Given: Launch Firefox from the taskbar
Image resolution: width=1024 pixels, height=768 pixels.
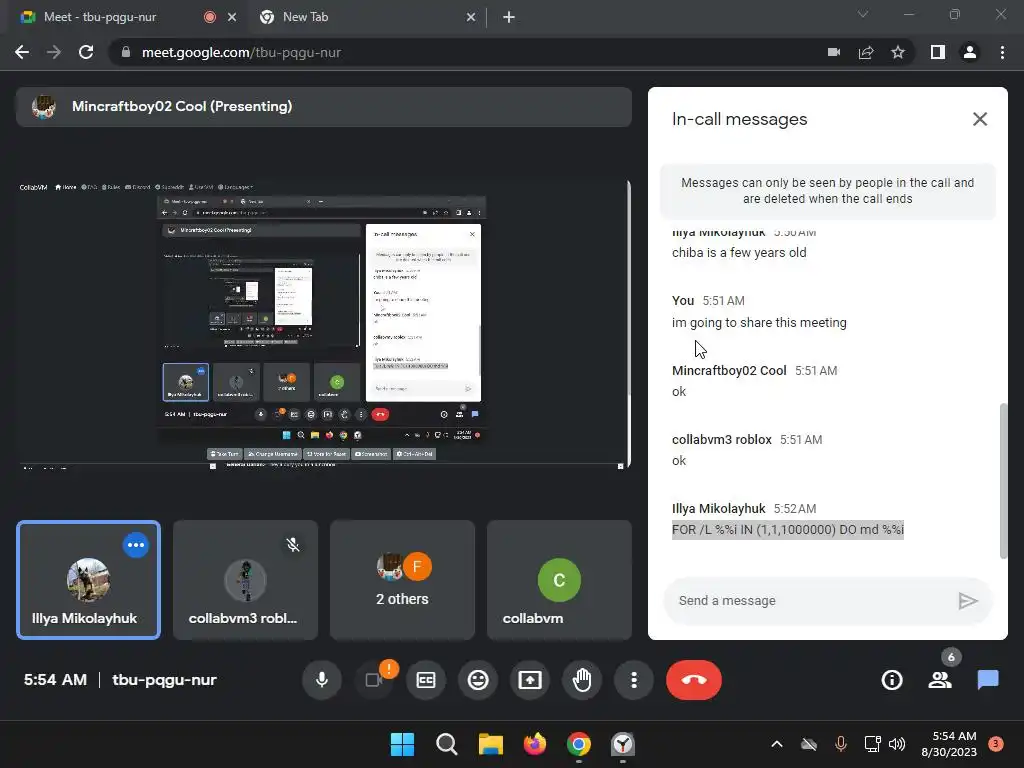Looking at the screenshot, I should (x=535, y=744).
